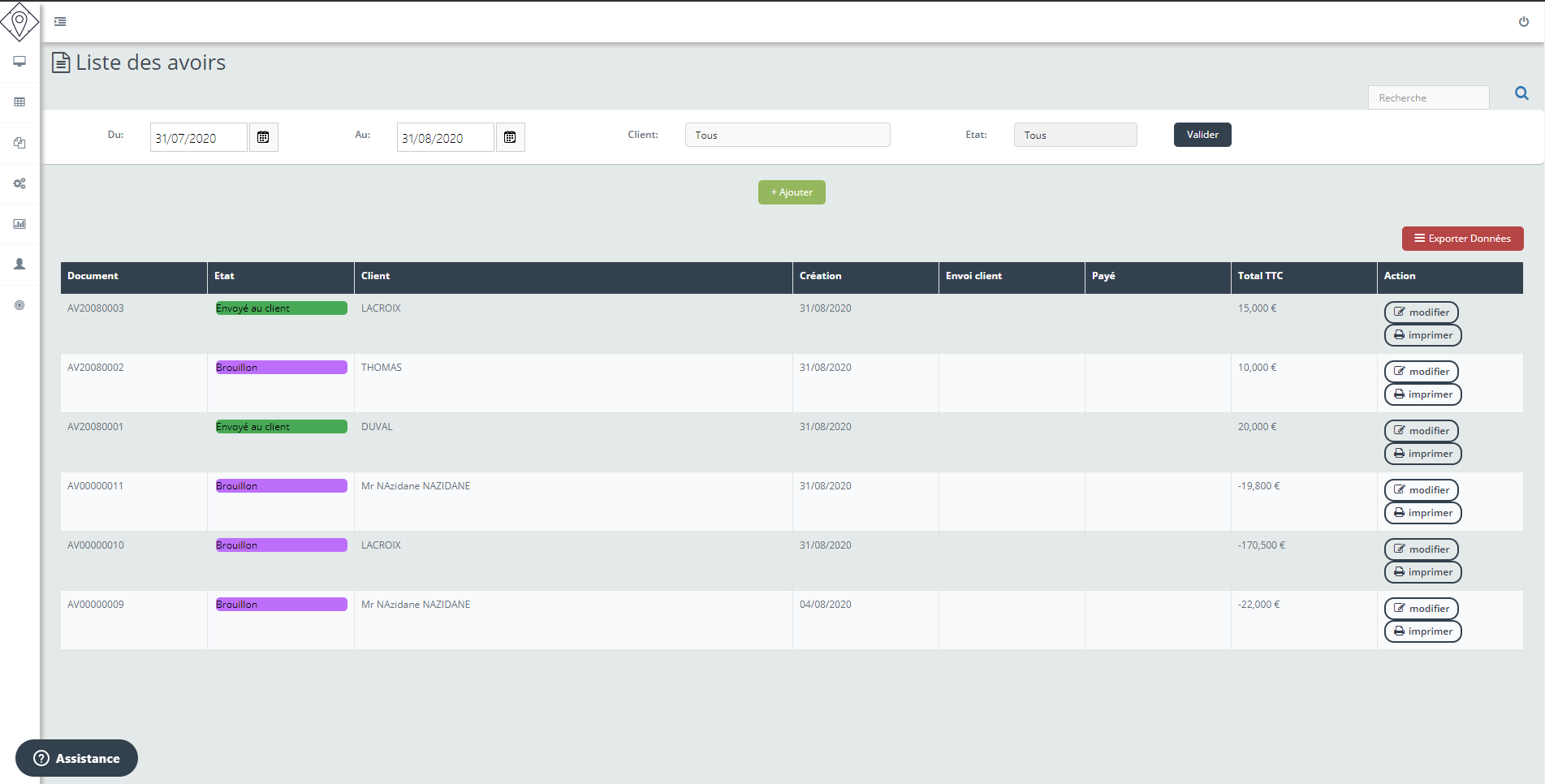Open the documents copy icon in sidebar

coord(19,143)
